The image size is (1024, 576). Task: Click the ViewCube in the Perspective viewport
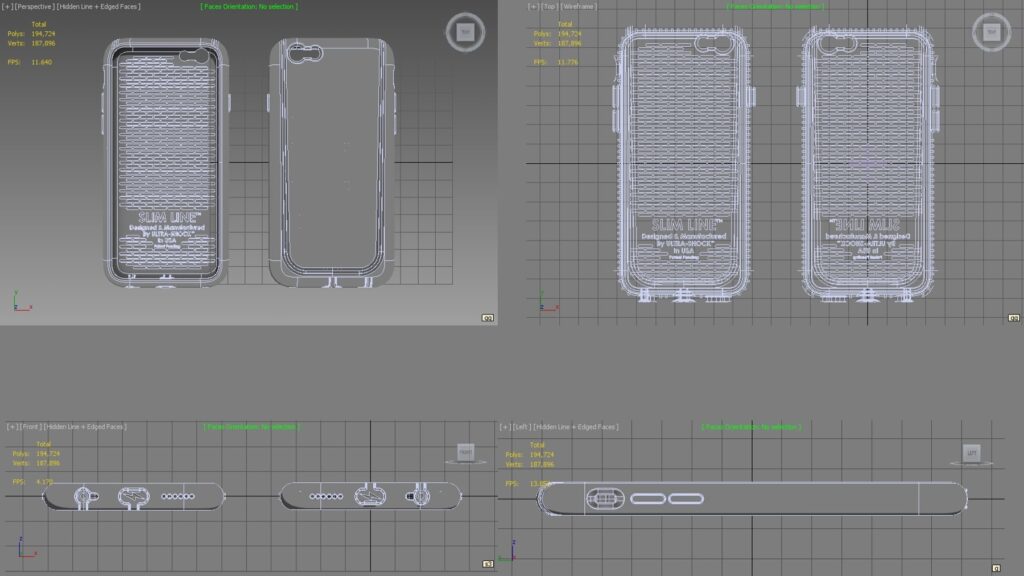pos(464,32)
